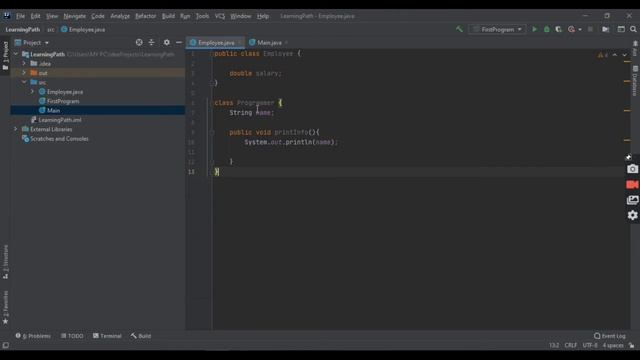Run FirstProgram with green play icon
The width and height of the screenshot is (640, 360).
point(534,29)
